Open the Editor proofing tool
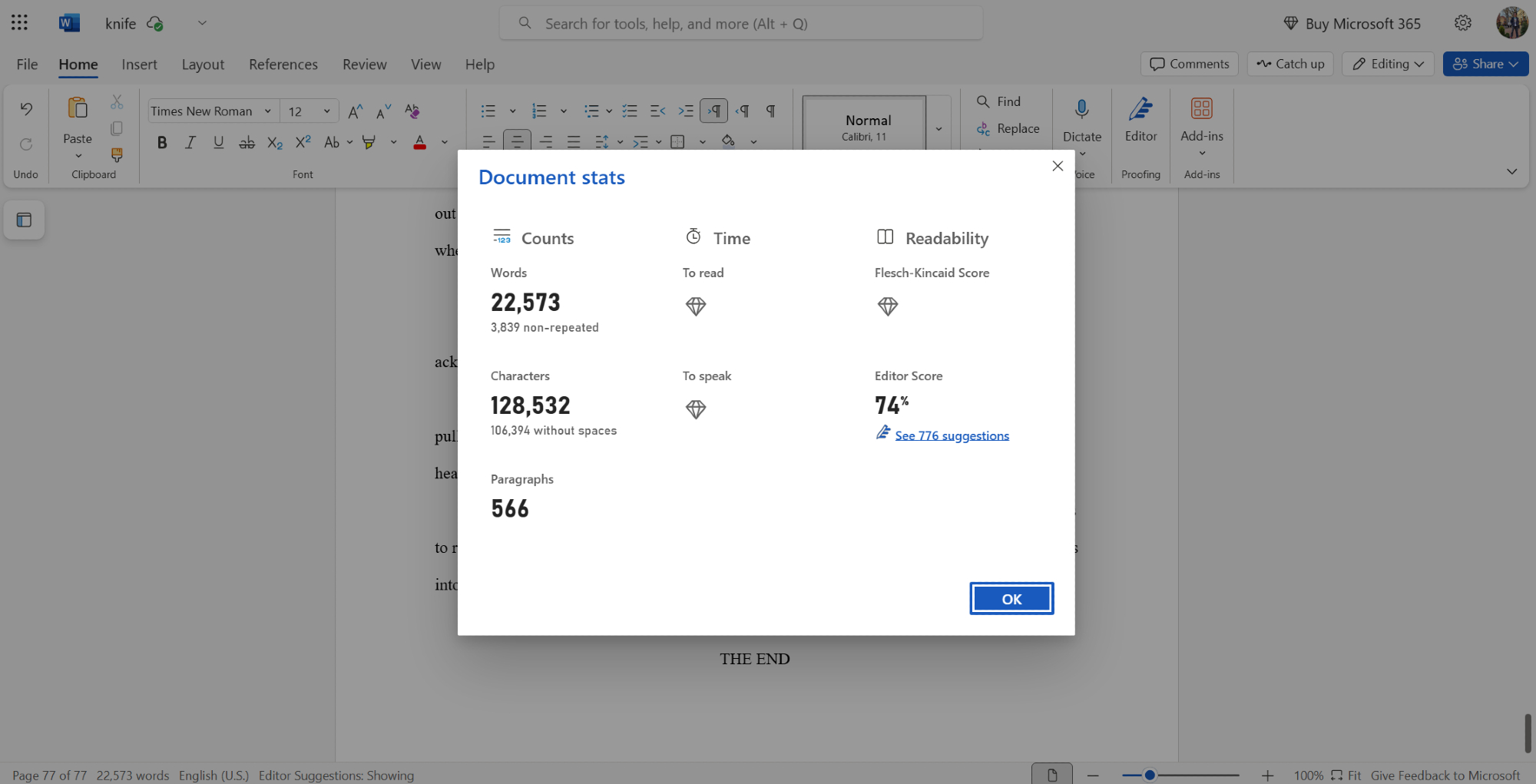1536x784 pixels. coord(1140,120)
